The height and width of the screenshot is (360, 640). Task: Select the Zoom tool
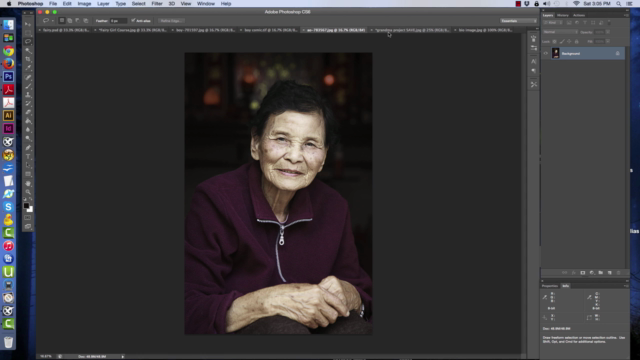point(28,192)
